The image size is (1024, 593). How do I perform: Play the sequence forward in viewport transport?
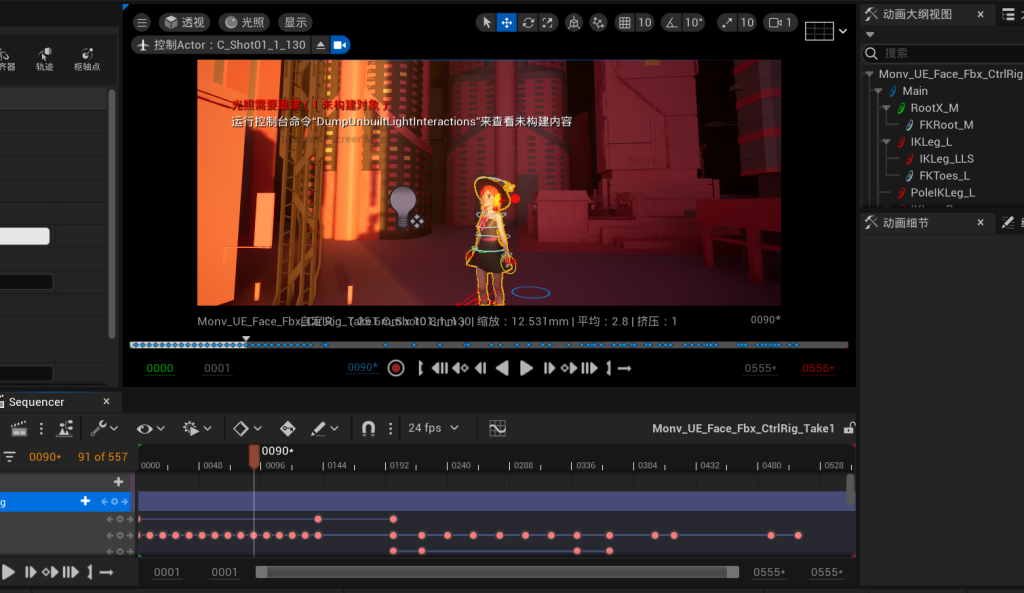(526, 368)
